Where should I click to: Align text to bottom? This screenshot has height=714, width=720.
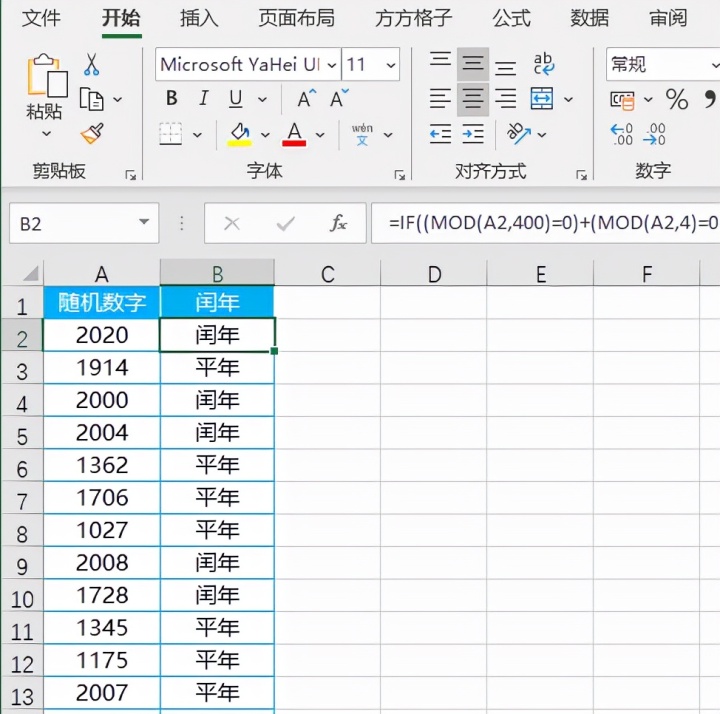coord(506,68)
